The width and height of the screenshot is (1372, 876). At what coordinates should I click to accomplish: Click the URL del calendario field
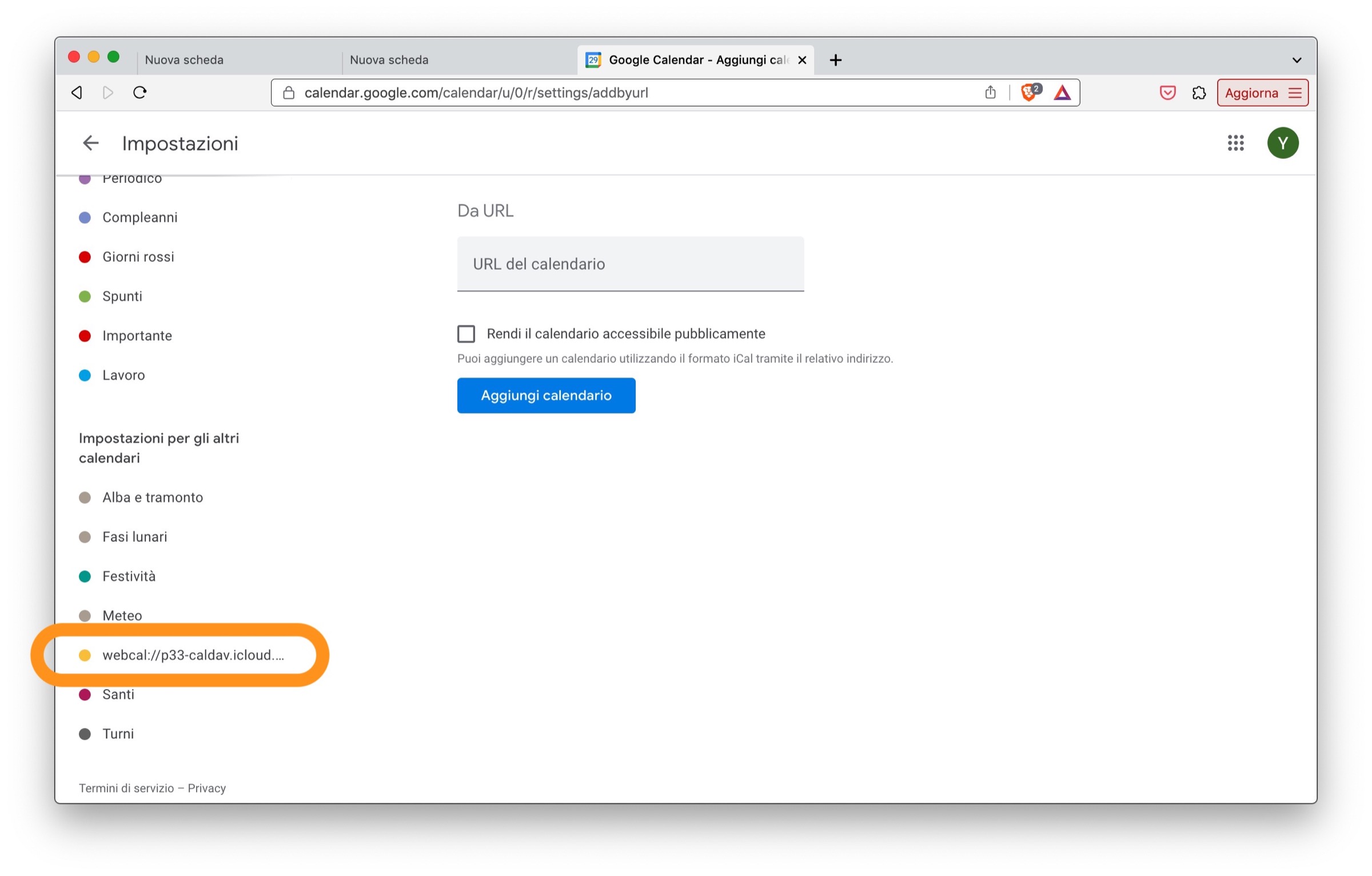pyautogui.click(x=630, y=264)
